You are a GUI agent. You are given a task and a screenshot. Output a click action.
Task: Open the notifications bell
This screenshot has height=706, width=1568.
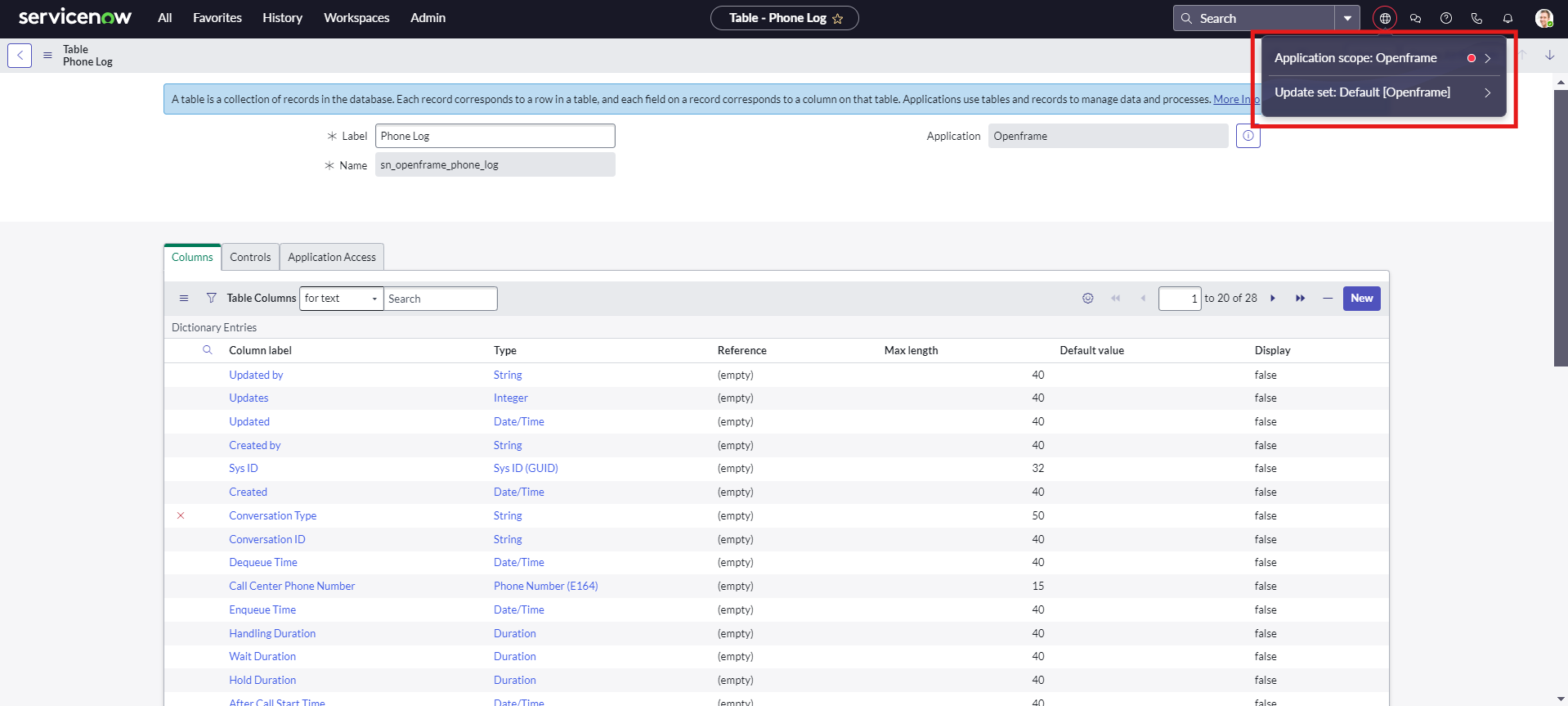(1508, 18)
